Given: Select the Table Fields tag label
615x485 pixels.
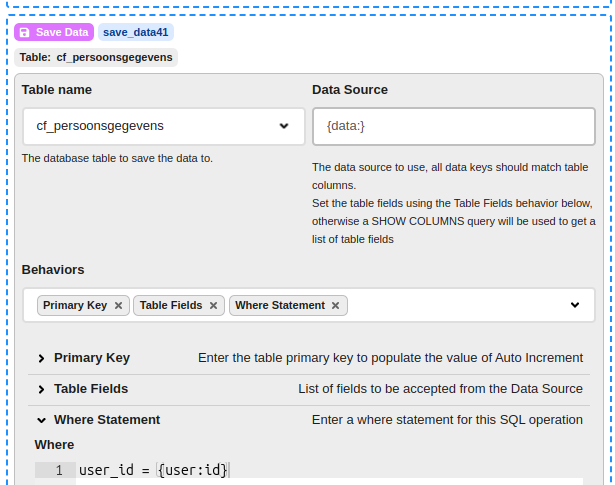Looking at the screenshot, I should tap(171, 306).
